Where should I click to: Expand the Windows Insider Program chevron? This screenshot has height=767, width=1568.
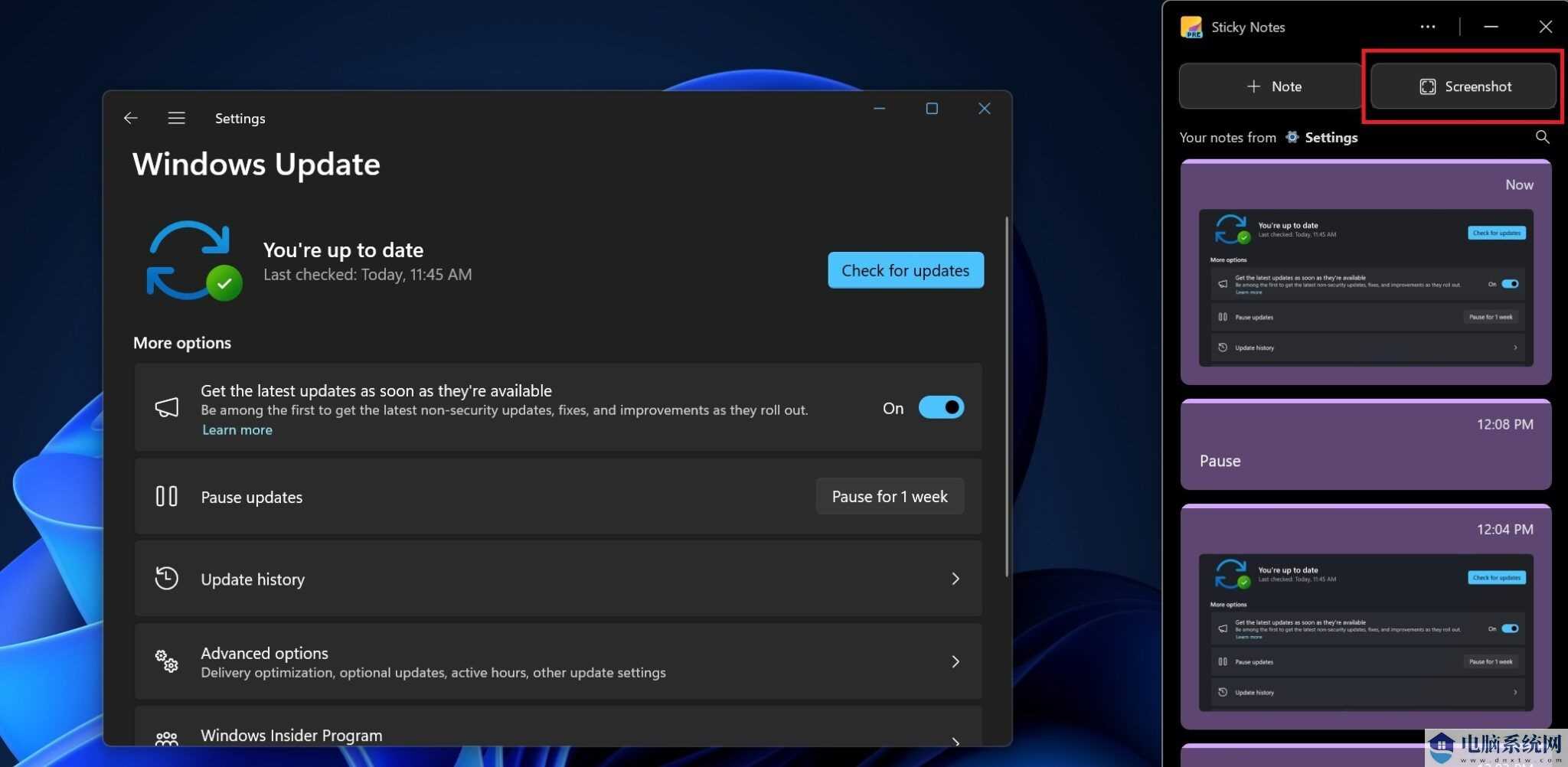(955, 741)
